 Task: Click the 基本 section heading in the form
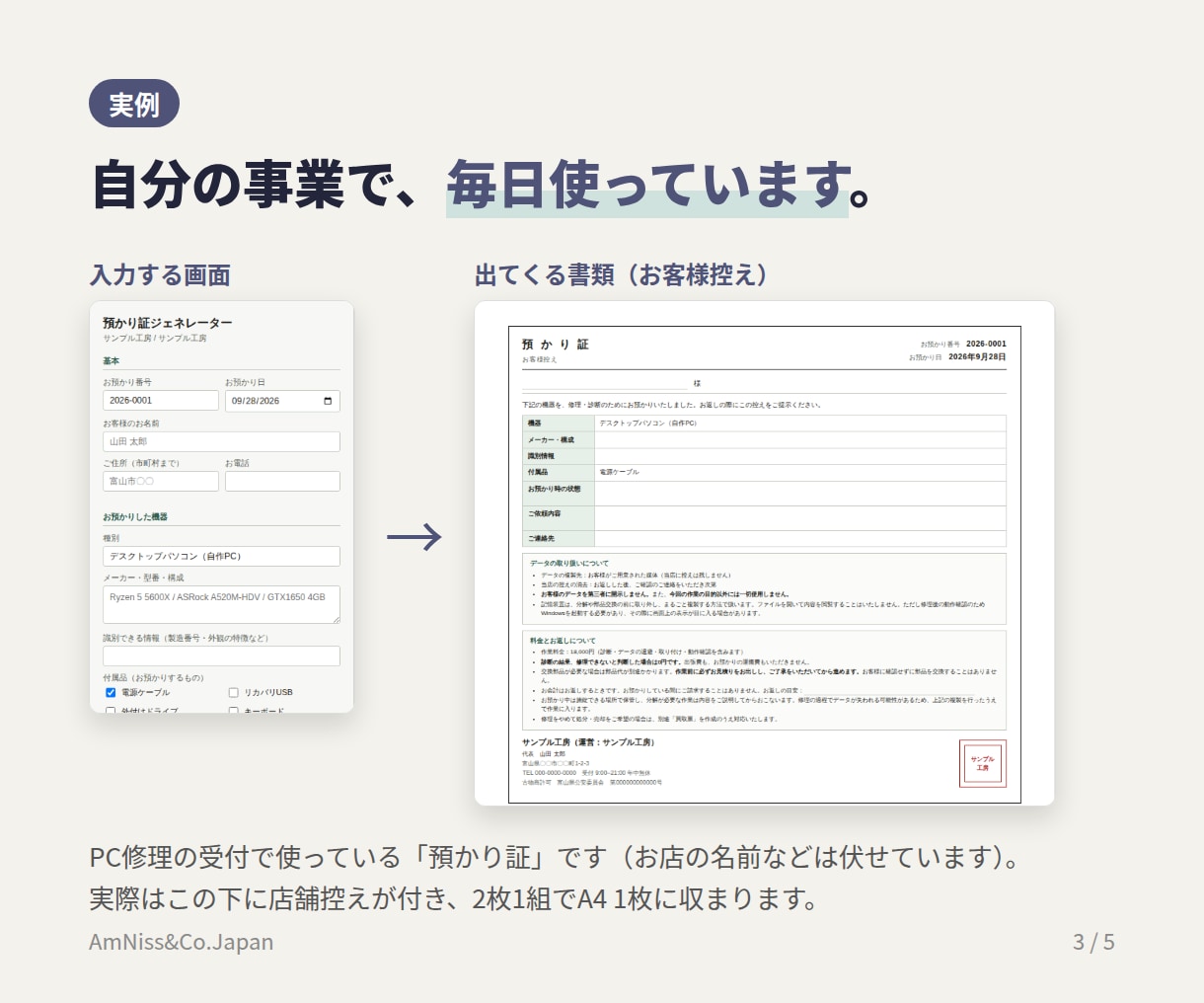[x=111, y=361]
